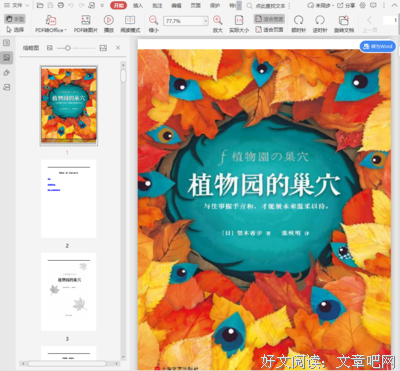Select page 2 contents thumbnail
The image size is (400, 371).
[69, 199]
